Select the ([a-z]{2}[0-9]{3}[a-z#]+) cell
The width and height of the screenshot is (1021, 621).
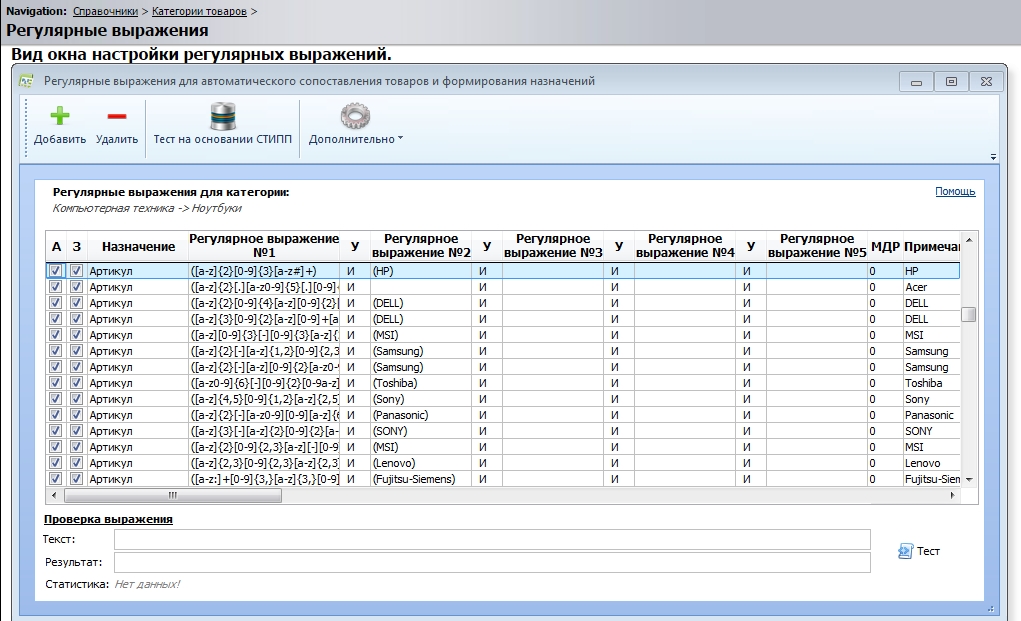pyautogui.click(x=264, y=270)
